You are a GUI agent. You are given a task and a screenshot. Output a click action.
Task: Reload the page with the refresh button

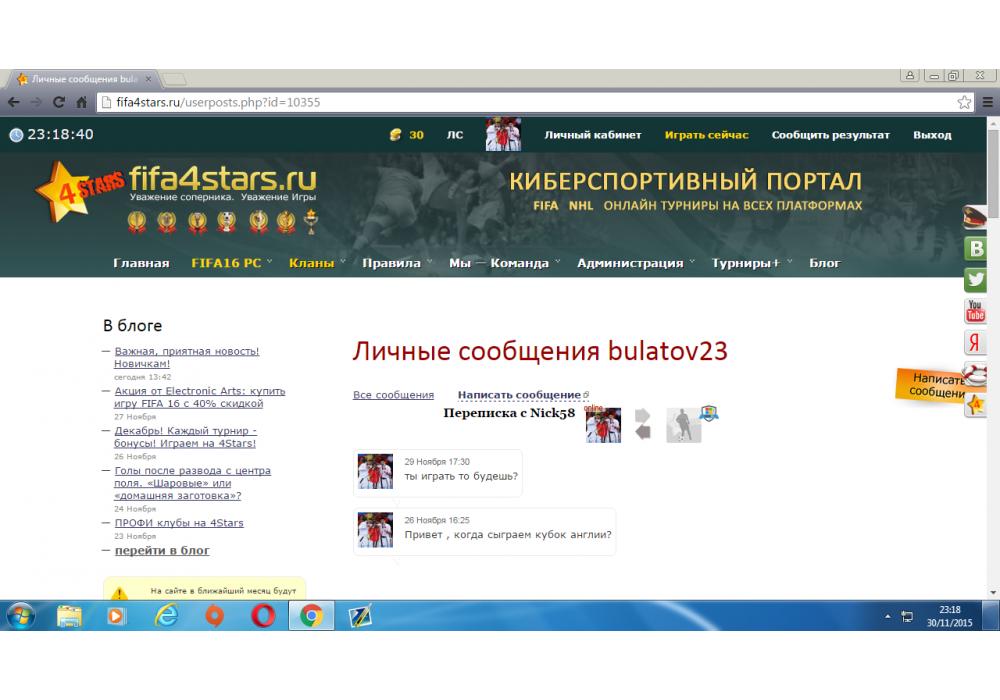[x=59, y=102]
